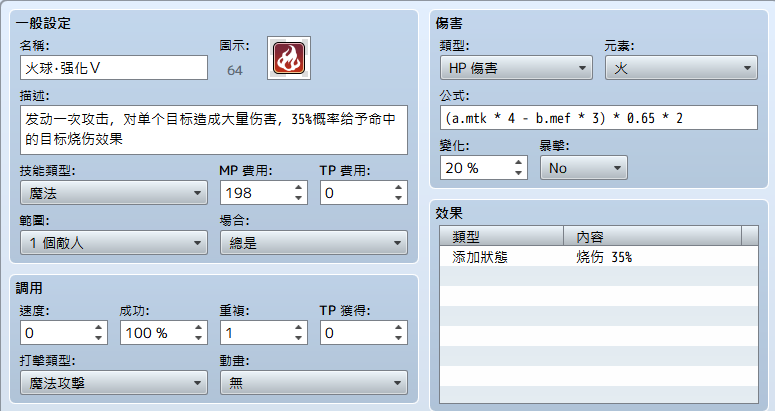775x411 pixels.
Task: Increase 重複 count with up arrow
Action: [299, 328]
